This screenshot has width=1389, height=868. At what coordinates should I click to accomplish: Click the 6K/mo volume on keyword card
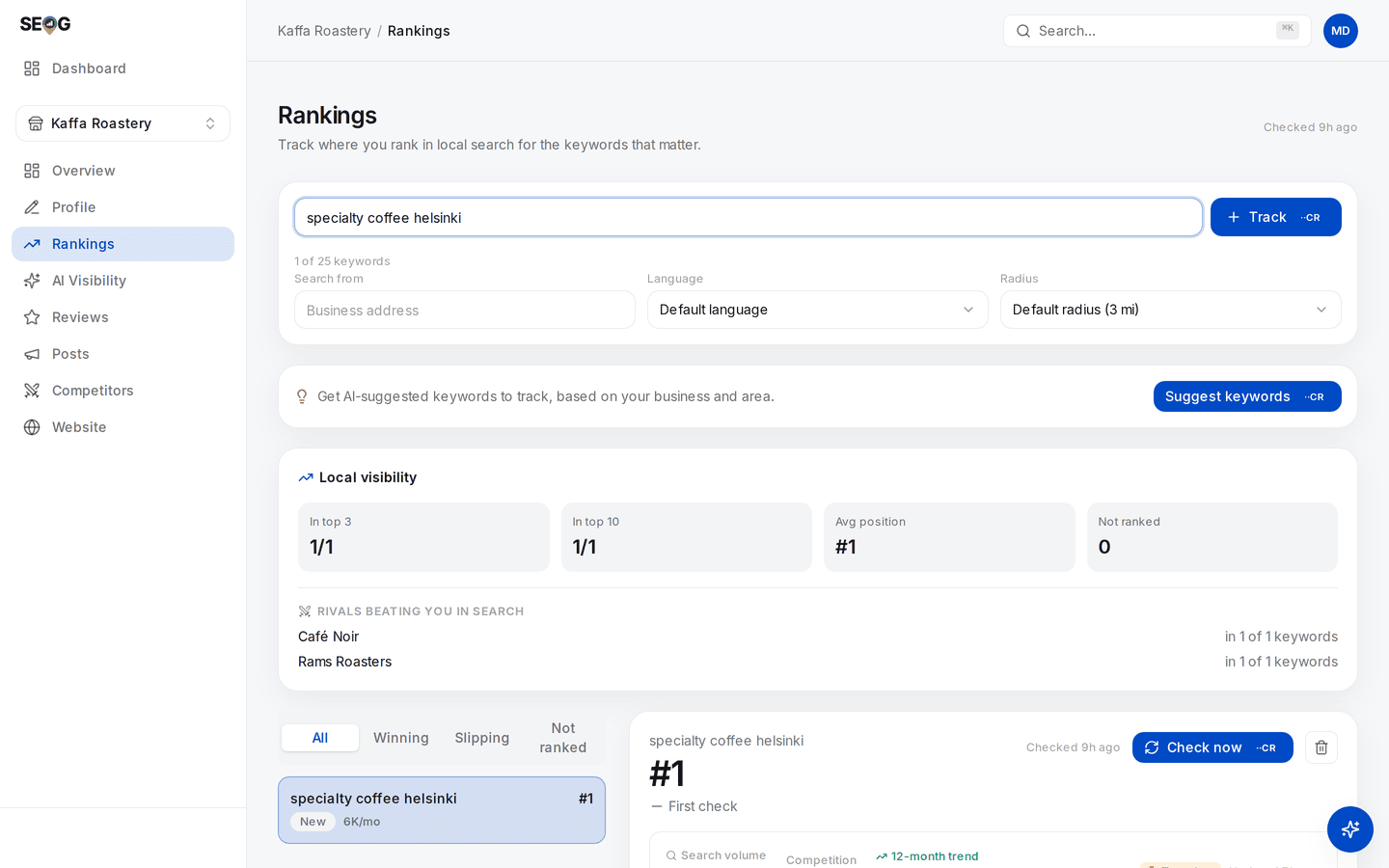click(x=362, y=822)
